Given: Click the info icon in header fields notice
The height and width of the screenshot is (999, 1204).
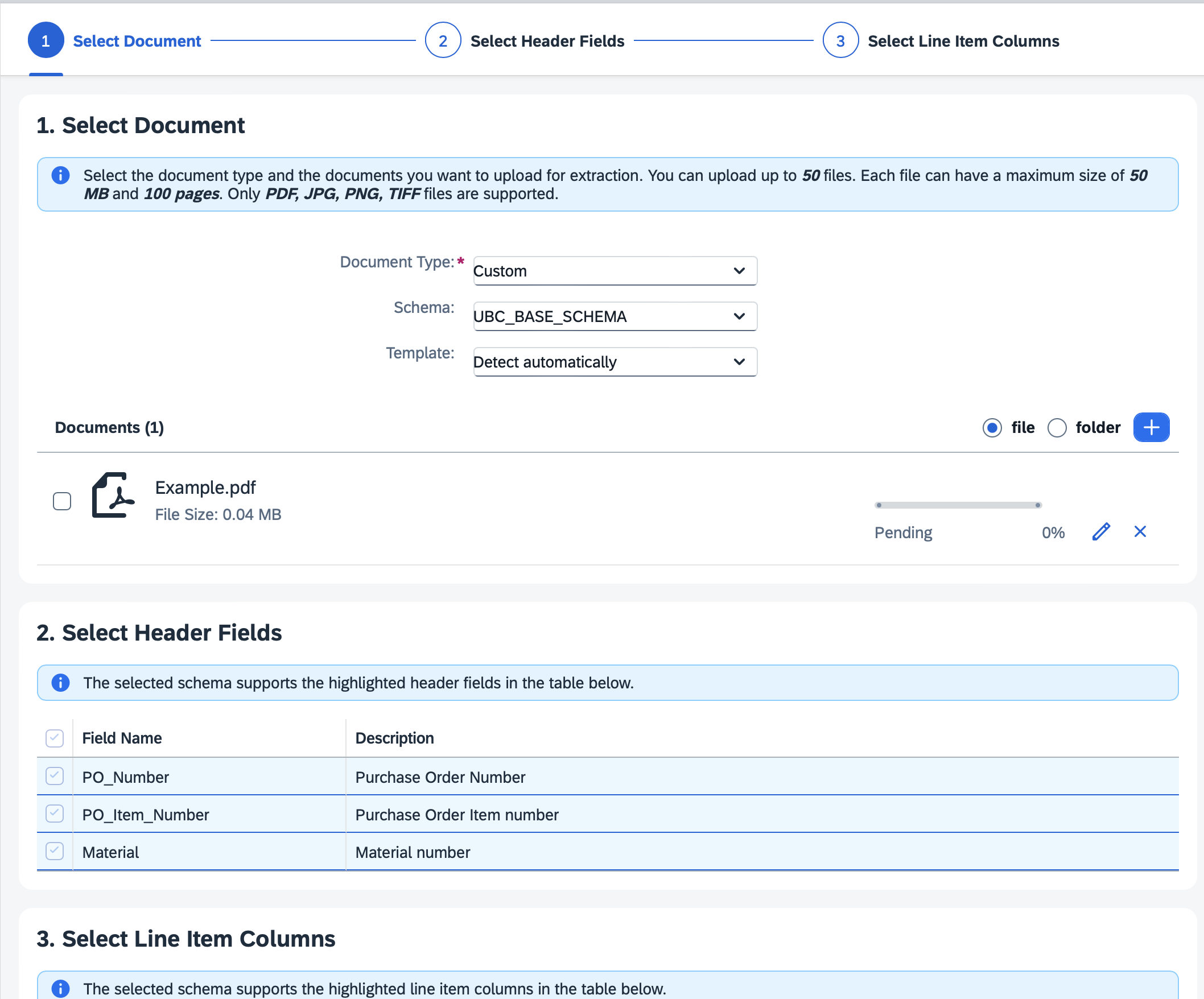Looking at the screenshot, I should (x=61, y=682).
